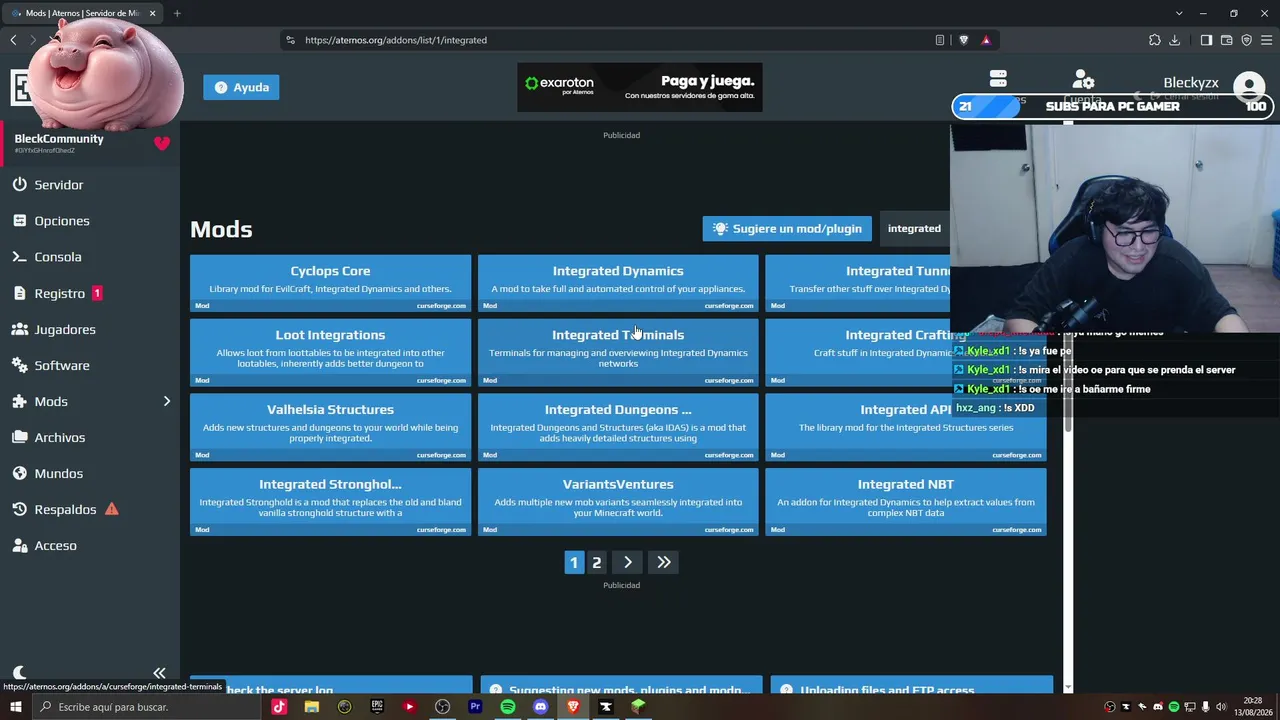1280x720 pixels.
Task: Click the exaroton advertisement banner
Action: coord(640,88)
